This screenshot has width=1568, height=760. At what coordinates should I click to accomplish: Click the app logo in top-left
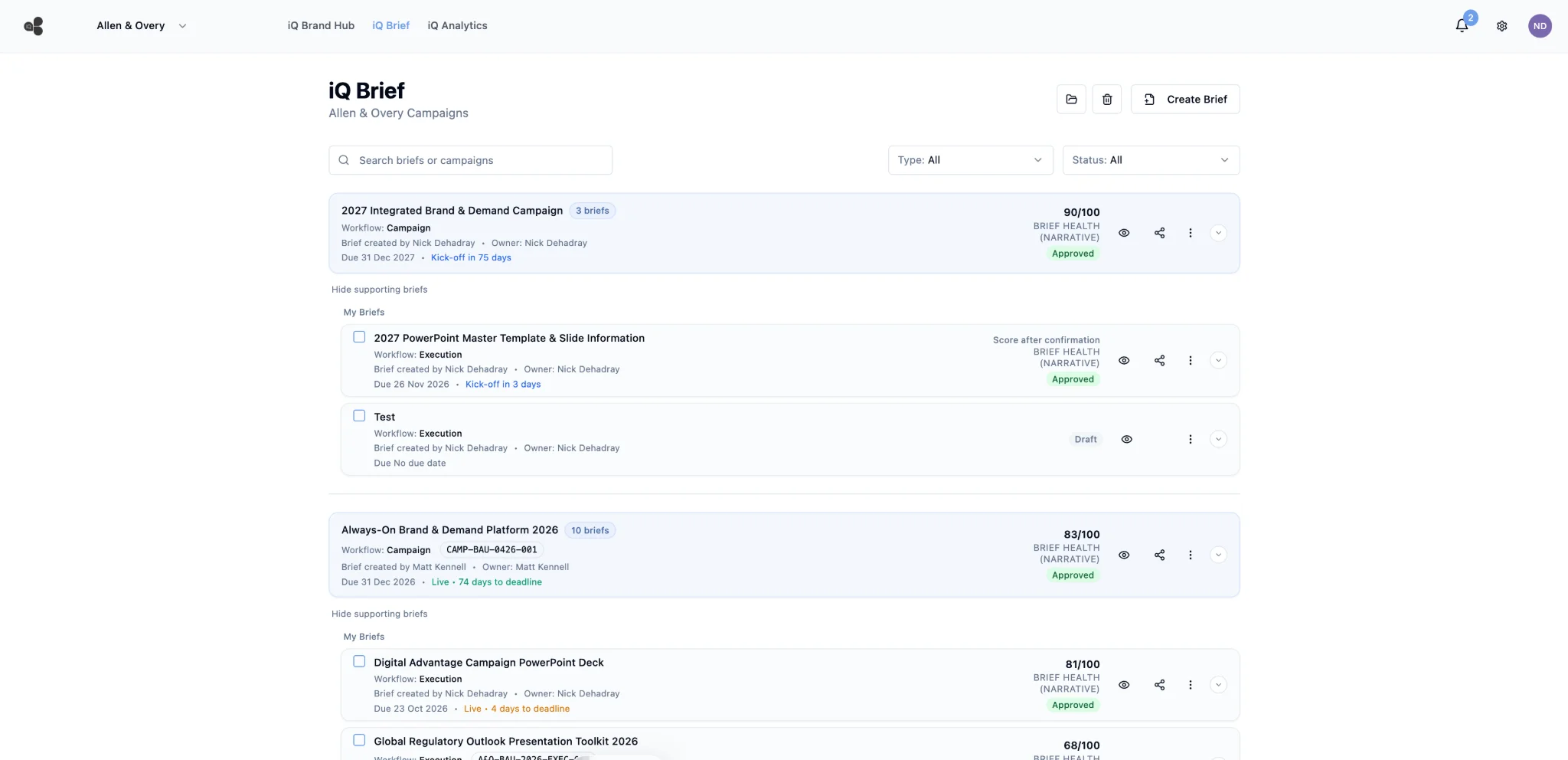[34, 26]
